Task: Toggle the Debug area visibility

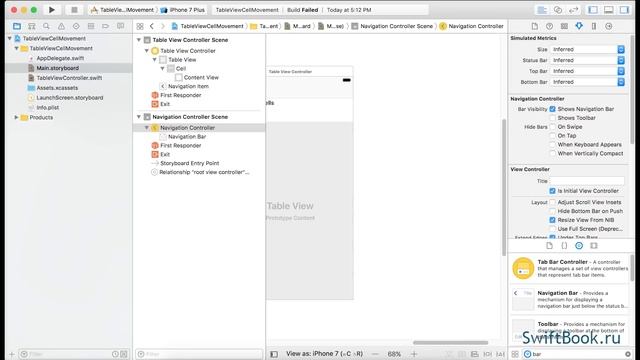Action: coord(609,10)
